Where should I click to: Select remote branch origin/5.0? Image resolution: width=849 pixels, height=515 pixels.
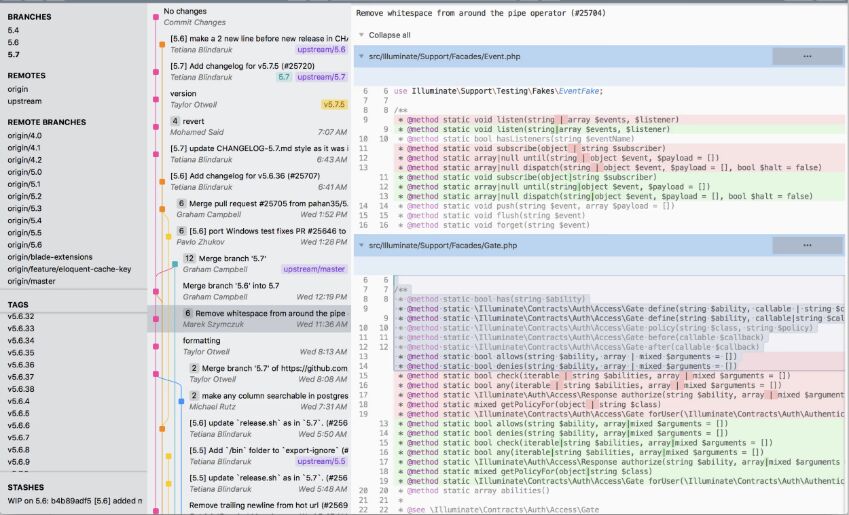(x=24, y=172)
